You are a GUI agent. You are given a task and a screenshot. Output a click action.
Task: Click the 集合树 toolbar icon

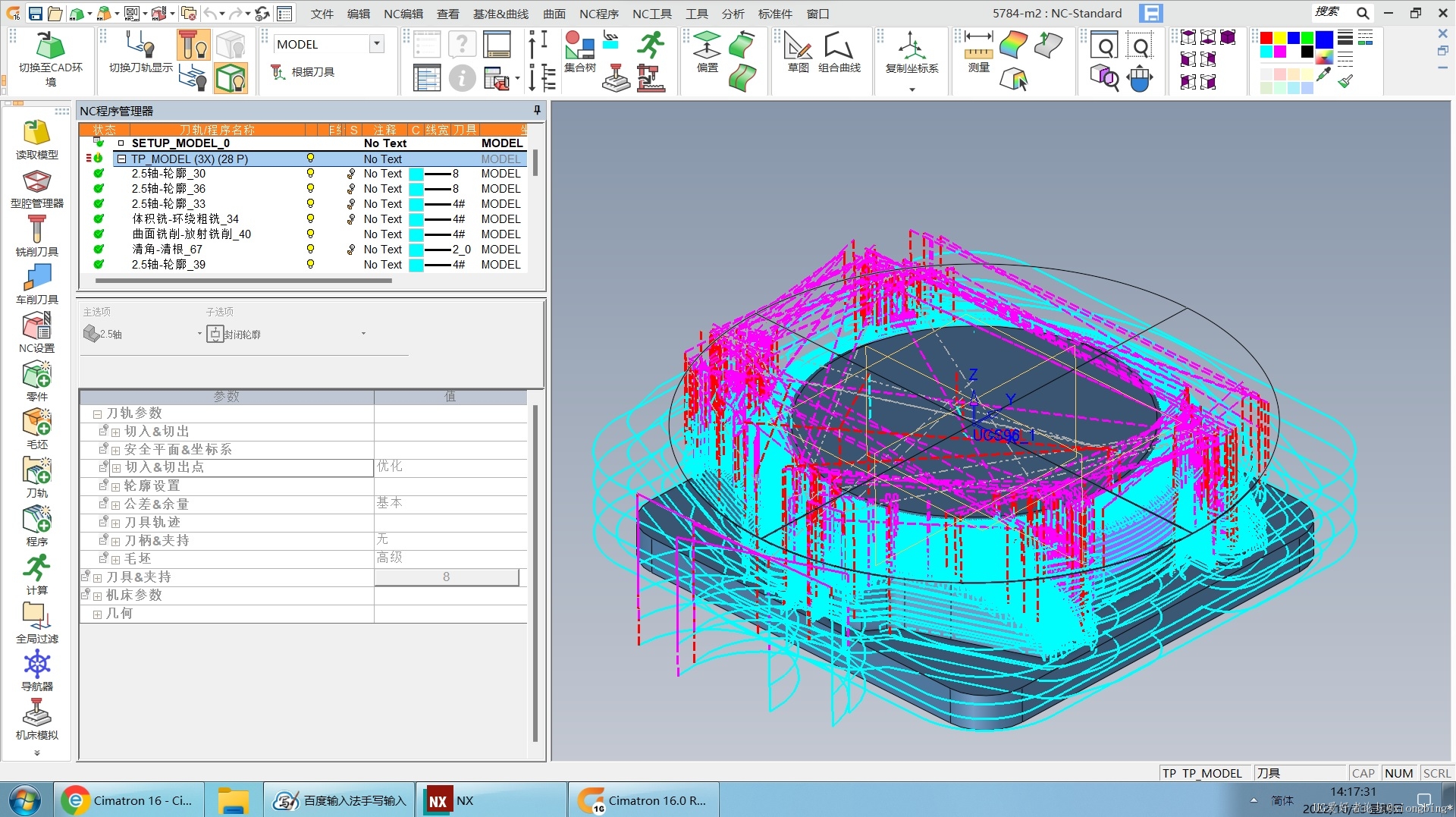point(579,46)
